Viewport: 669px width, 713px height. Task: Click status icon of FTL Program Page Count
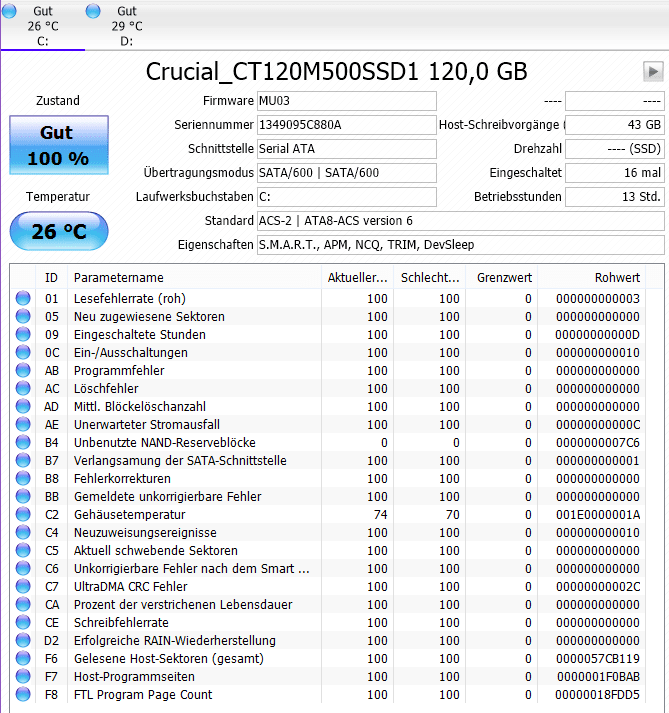click(x=23, y=694)
